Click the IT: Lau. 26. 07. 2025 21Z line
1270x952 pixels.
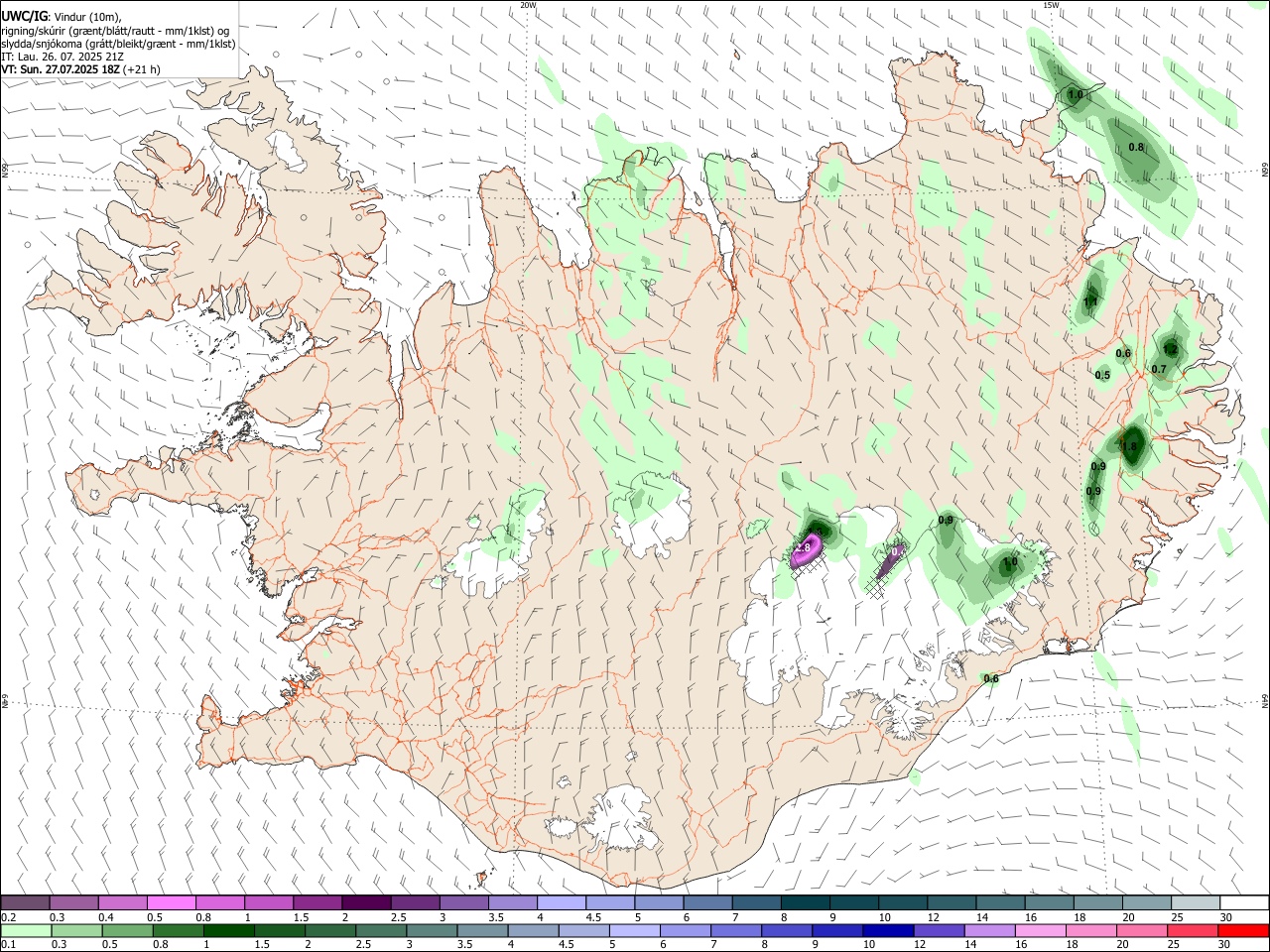pos(61,57)
